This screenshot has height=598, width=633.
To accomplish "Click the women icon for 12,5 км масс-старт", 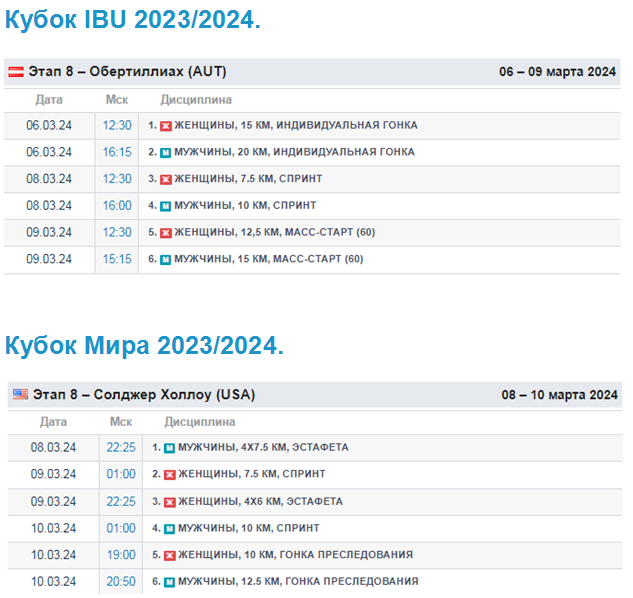I will click(166, 233).
